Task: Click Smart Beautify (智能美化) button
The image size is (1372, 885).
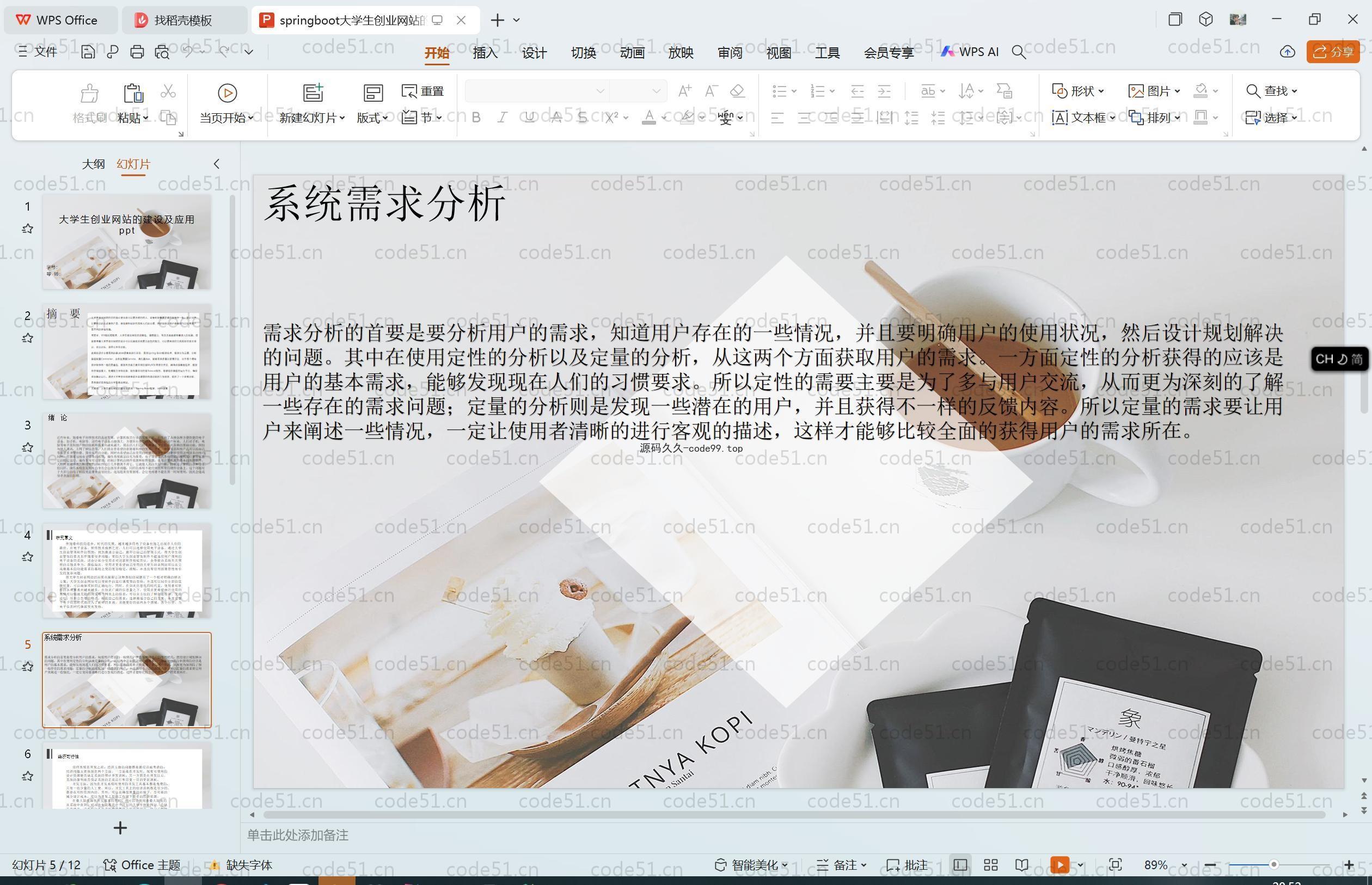Action: pyautogui.click(x=751, y=865)
